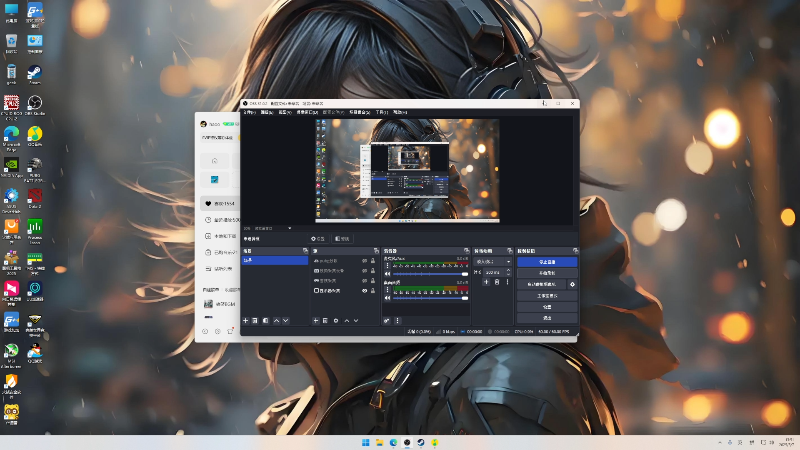Screen dimensions: 800x450
Task: Open the Mic/Aux channel three-dot options
Action: (x=387, y=266)
